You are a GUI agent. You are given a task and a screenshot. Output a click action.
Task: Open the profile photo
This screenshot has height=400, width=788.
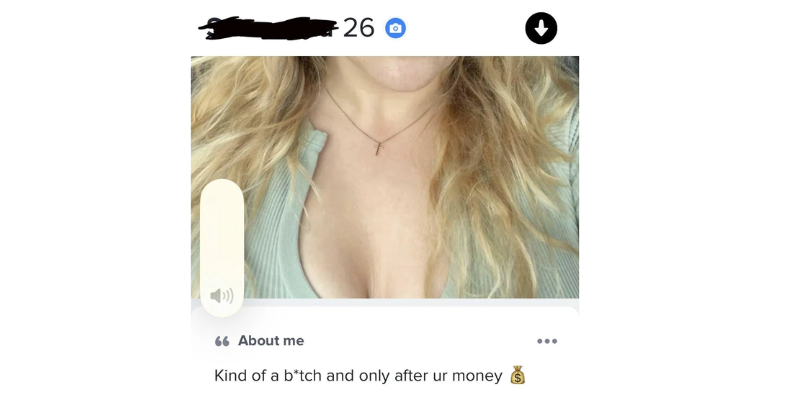[x=385, y=177]
